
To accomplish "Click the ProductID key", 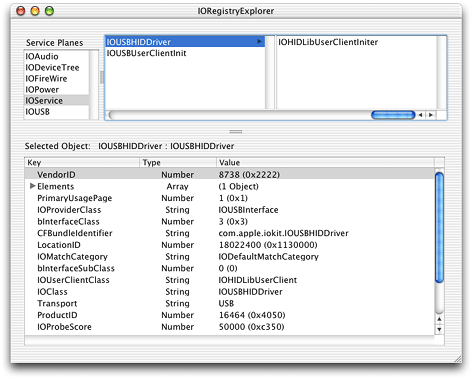I will pos(57,315).
